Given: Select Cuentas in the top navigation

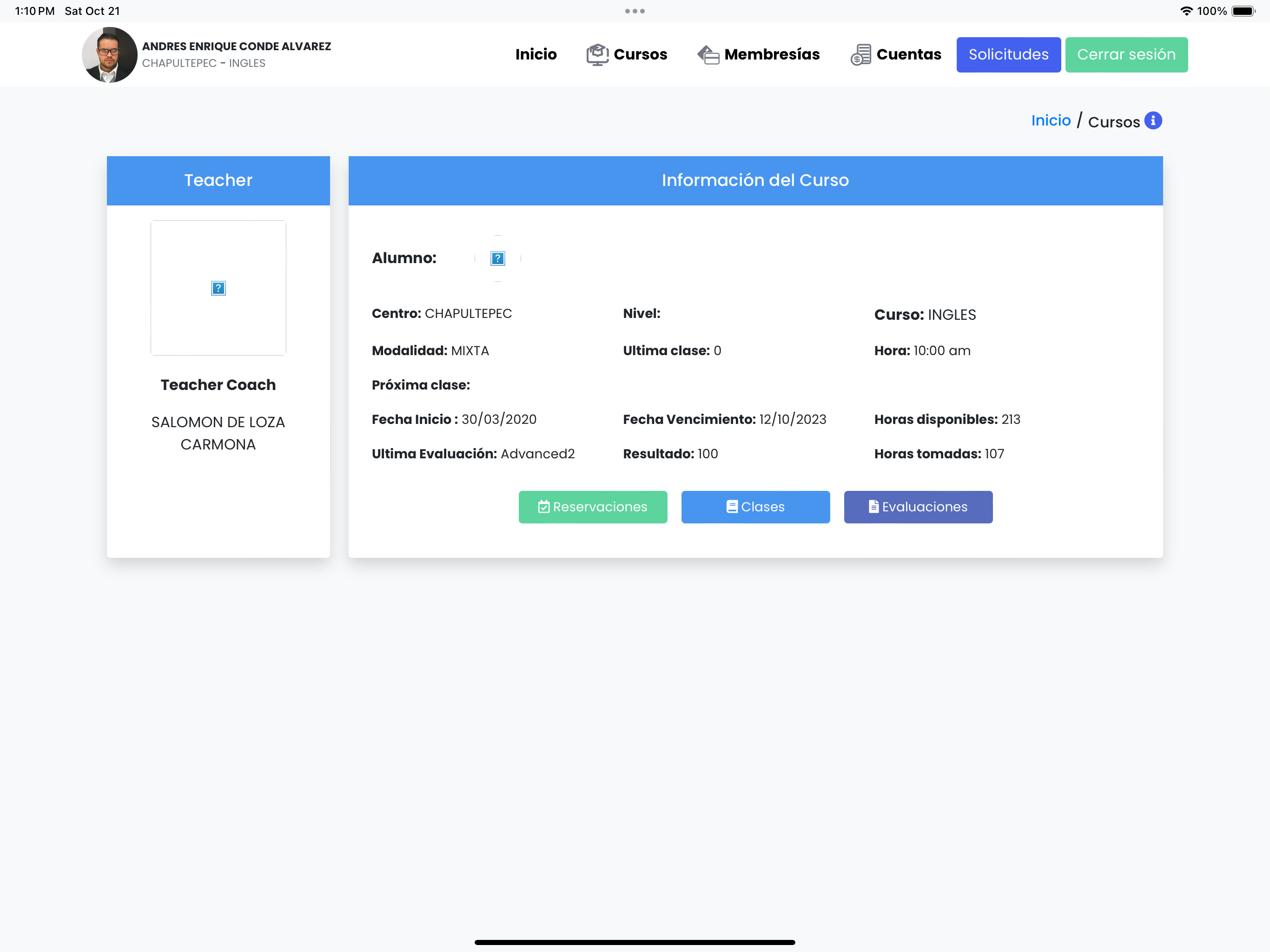Looking at the screenshot, I should [908, 54].
